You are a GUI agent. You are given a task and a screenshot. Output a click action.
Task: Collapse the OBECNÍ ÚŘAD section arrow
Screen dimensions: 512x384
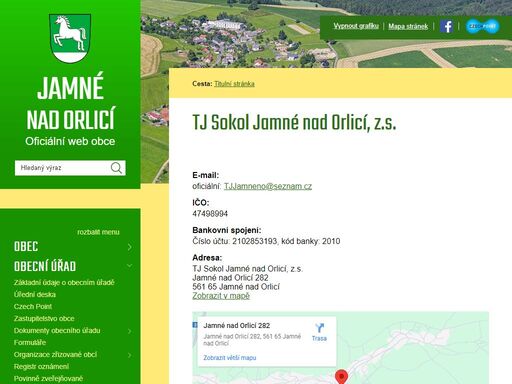click(x=130, y=266)
